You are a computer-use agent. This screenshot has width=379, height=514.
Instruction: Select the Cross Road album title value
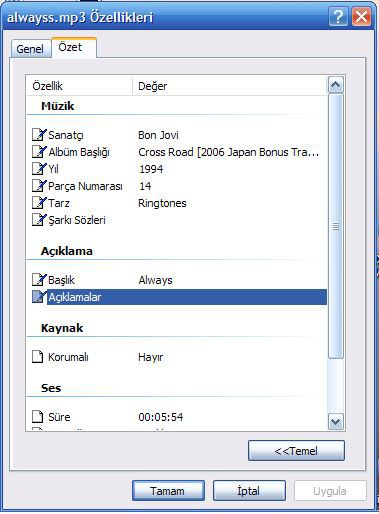tap(229, 152)
